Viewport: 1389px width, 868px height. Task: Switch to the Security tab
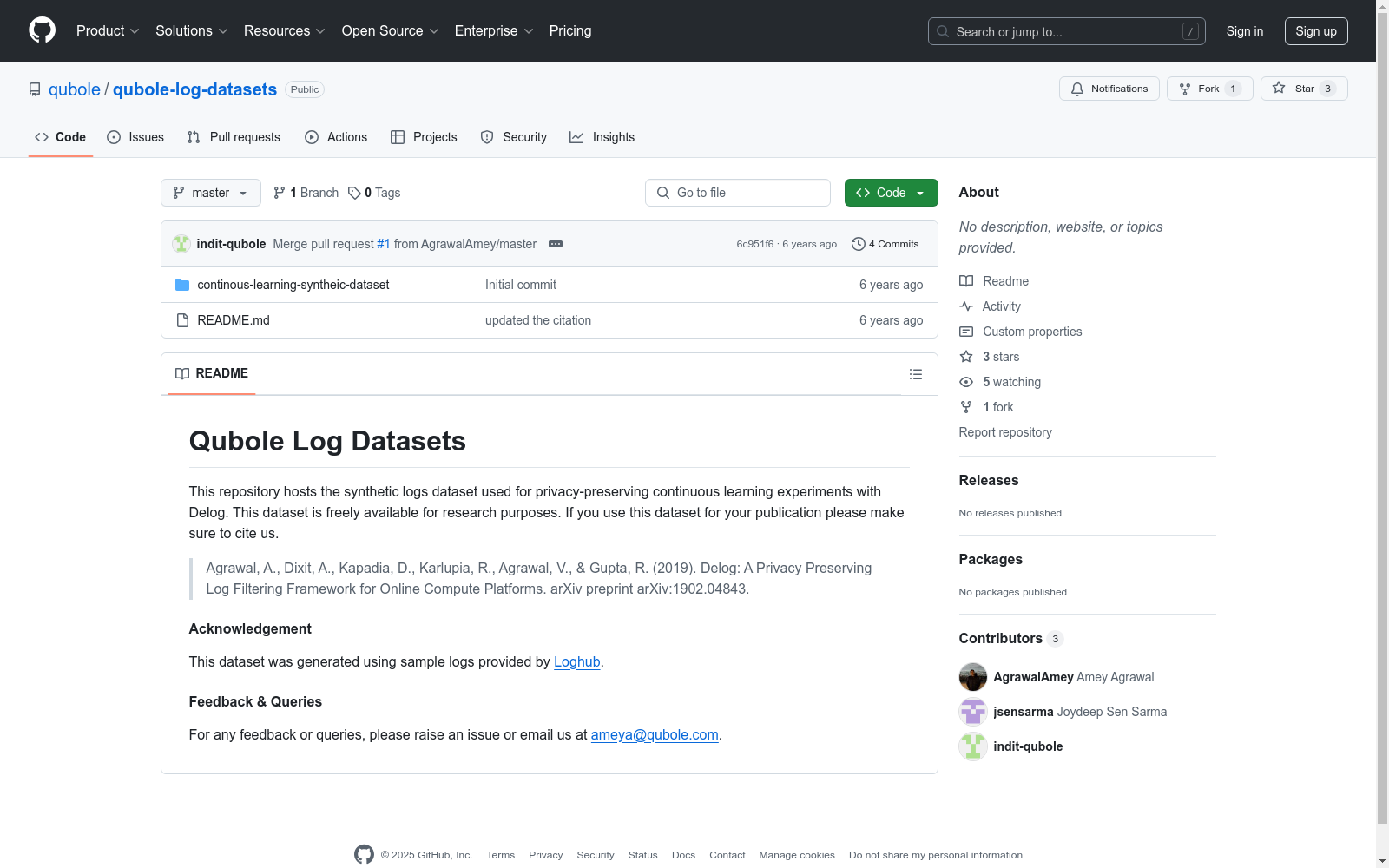(x=514, y=137)
